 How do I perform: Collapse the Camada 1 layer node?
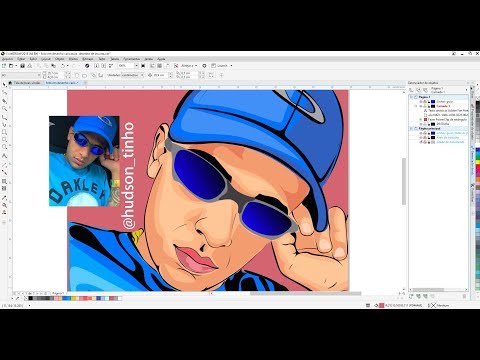pos(416,106)
